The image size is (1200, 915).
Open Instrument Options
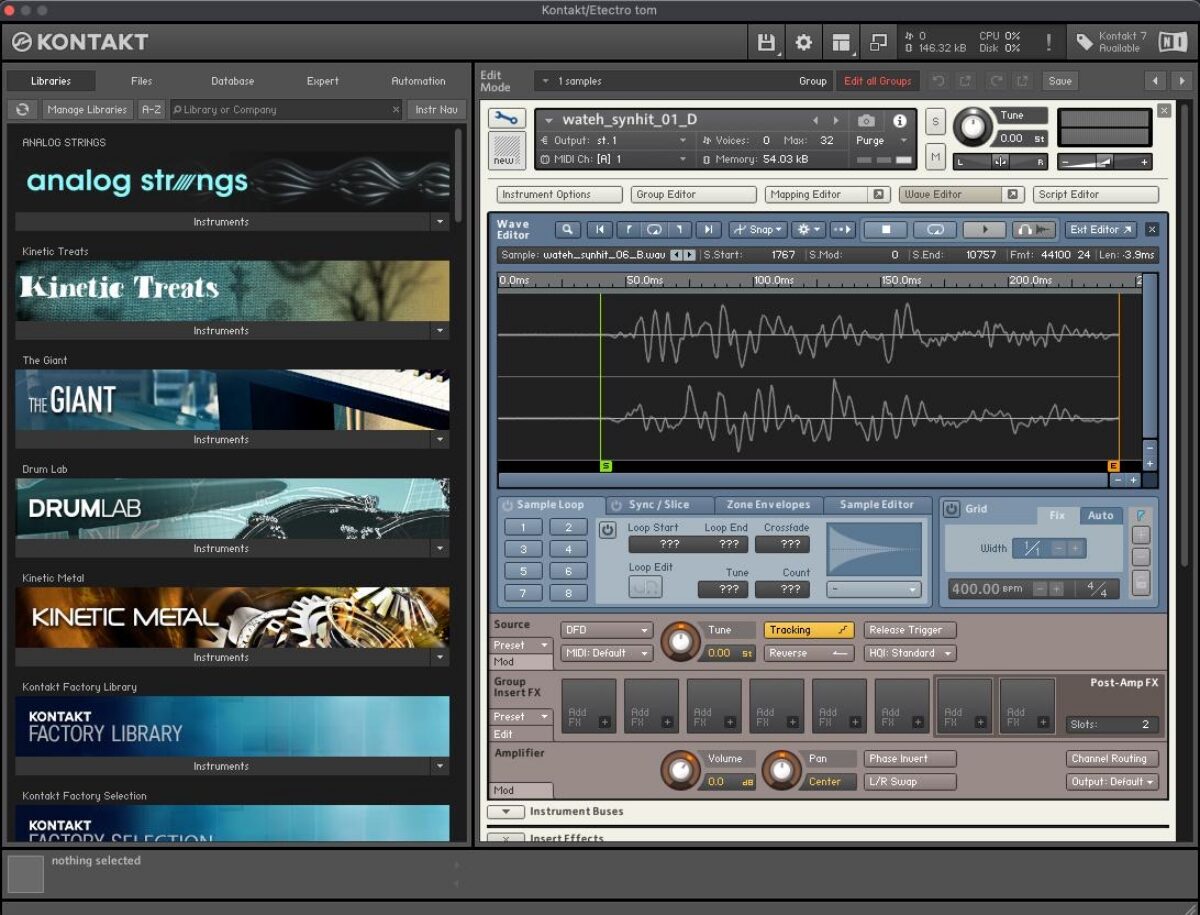558,194
